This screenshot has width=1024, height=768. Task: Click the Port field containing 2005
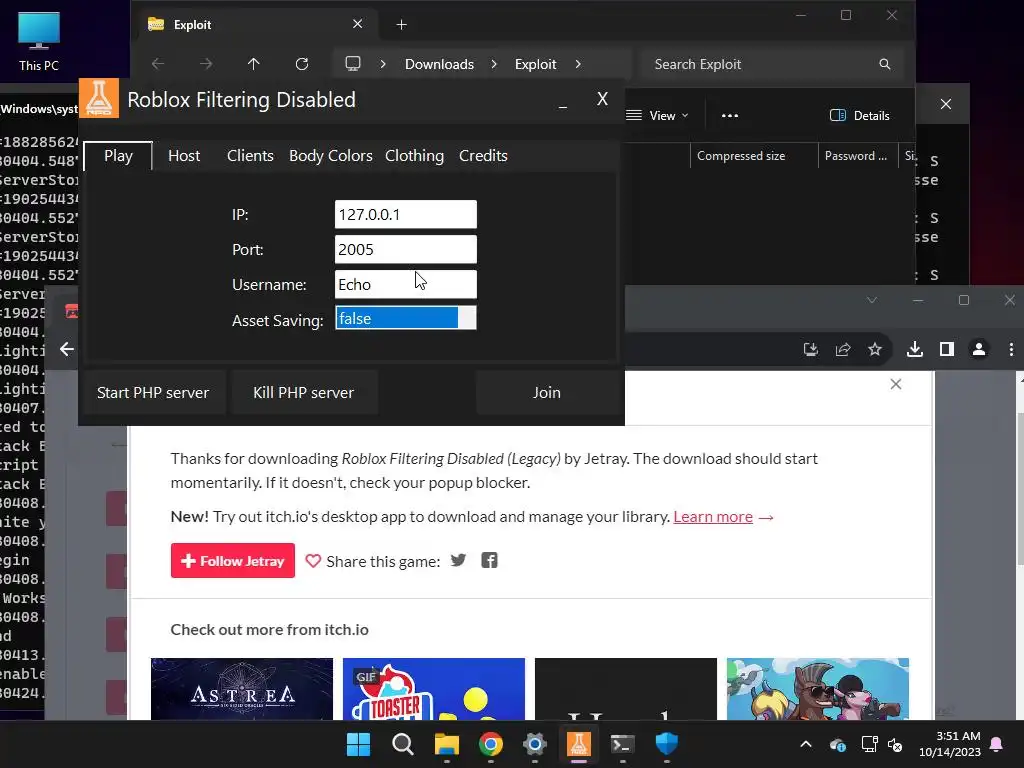406,249
